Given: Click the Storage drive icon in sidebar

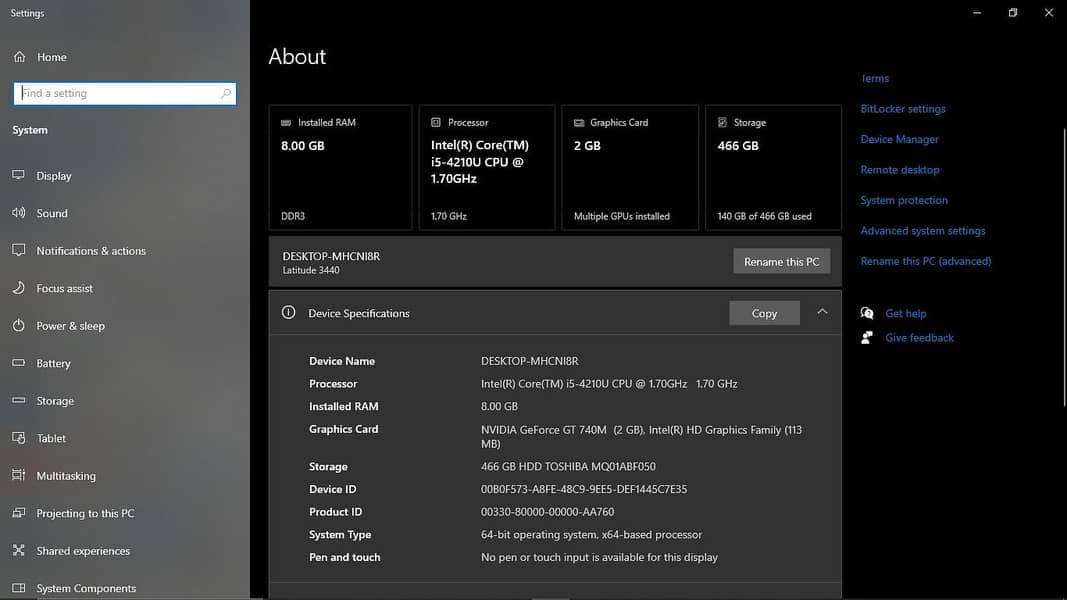Looking at the screenshot, I should (18, 400).
